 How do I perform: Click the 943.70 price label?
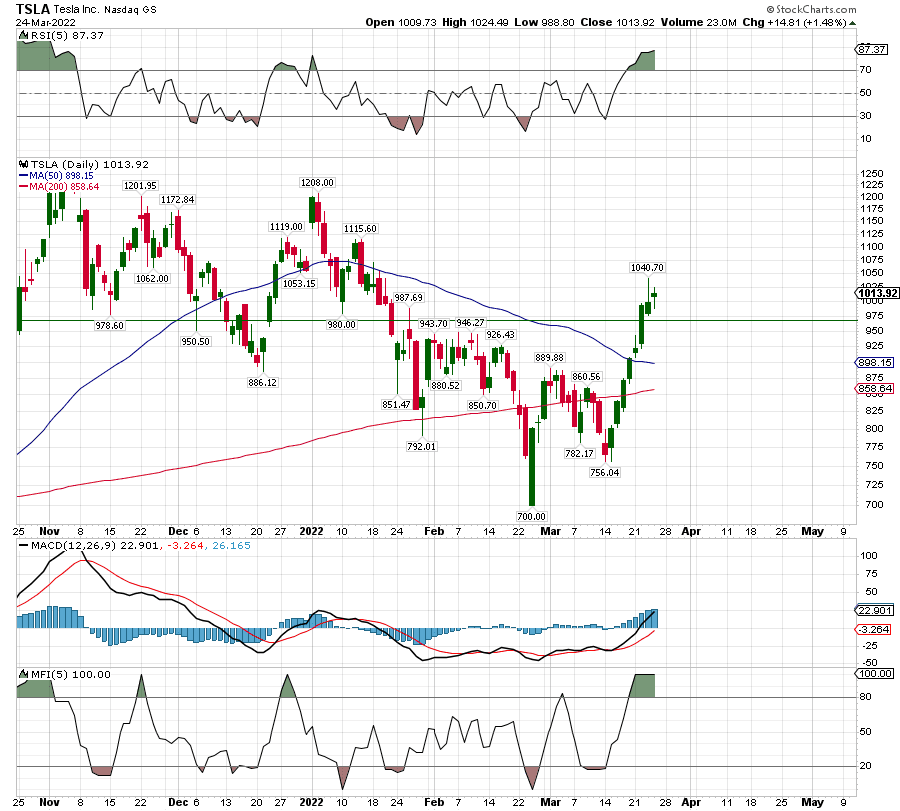coord(433,324)
